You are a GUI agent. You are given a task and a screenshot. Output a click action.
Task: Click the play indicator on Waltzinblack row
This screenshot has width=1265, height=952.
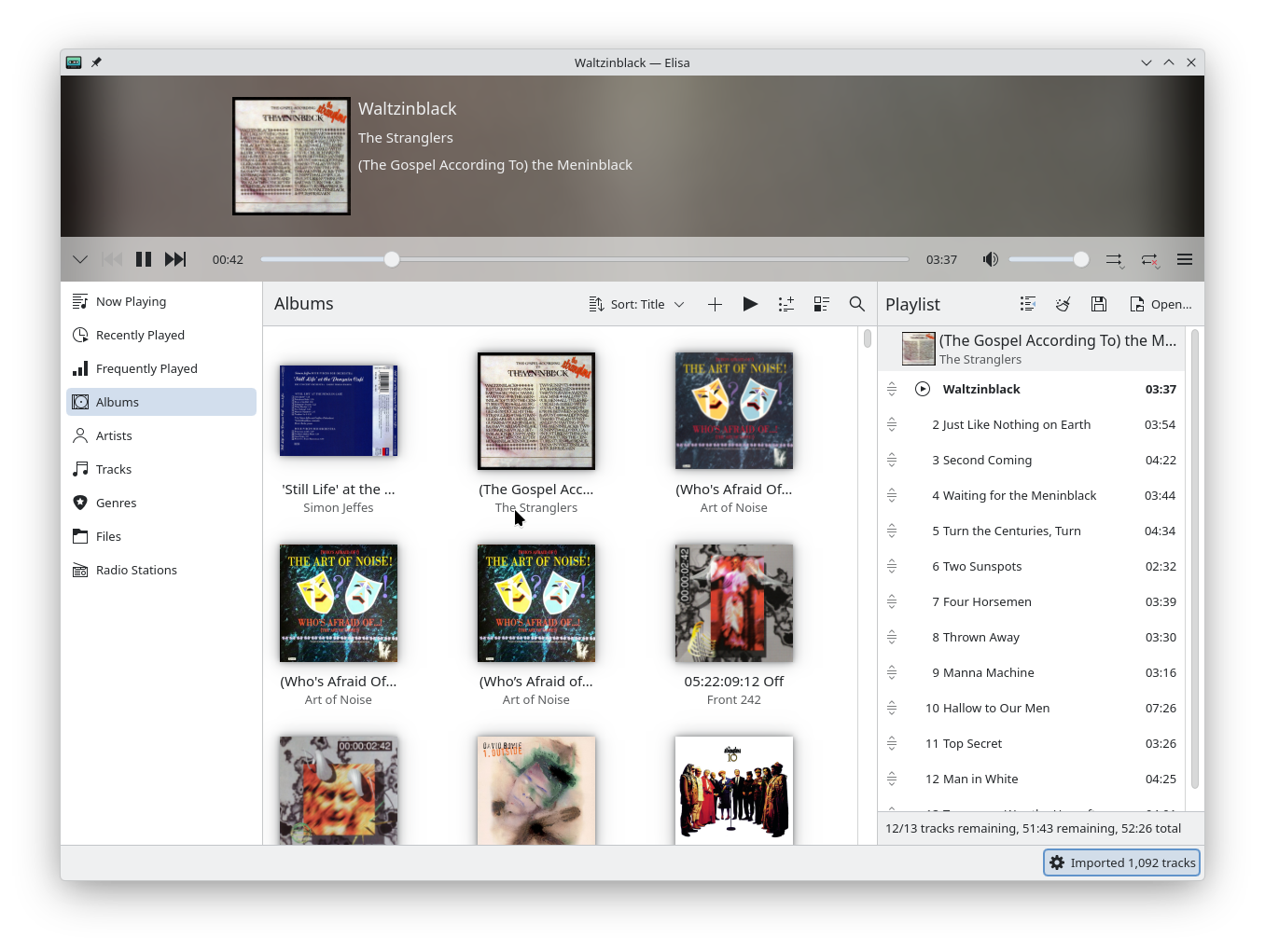pyautogui.click(x=923, y=389)
